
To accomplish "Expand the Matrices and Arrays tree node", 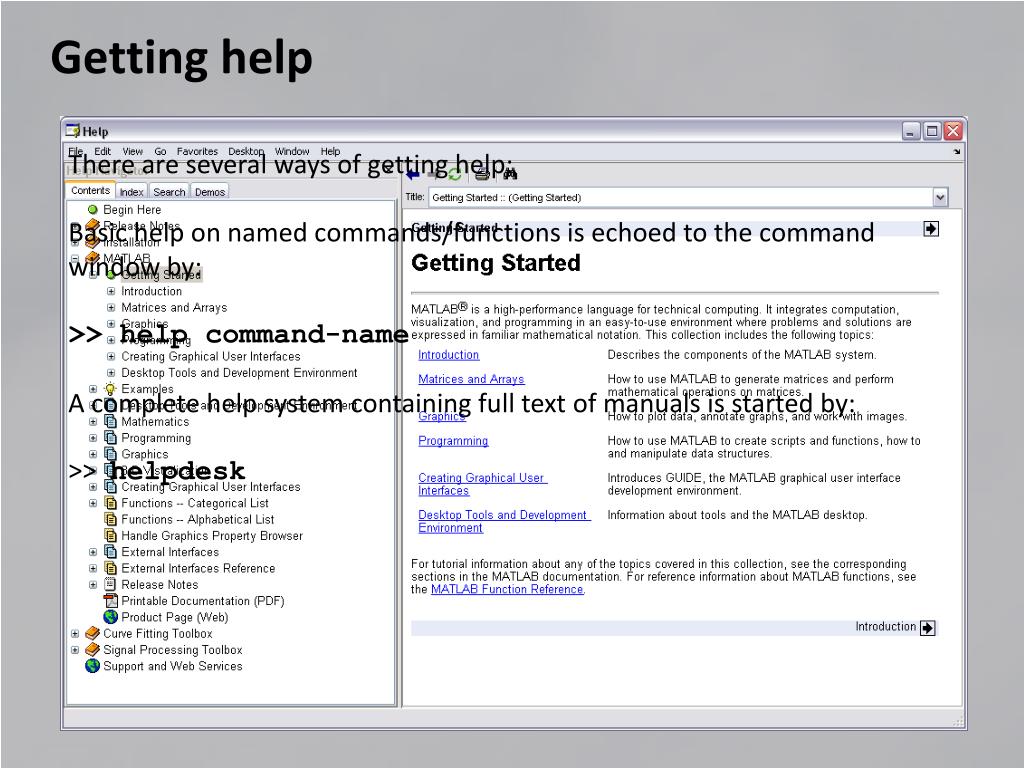I will click(111, 308).
